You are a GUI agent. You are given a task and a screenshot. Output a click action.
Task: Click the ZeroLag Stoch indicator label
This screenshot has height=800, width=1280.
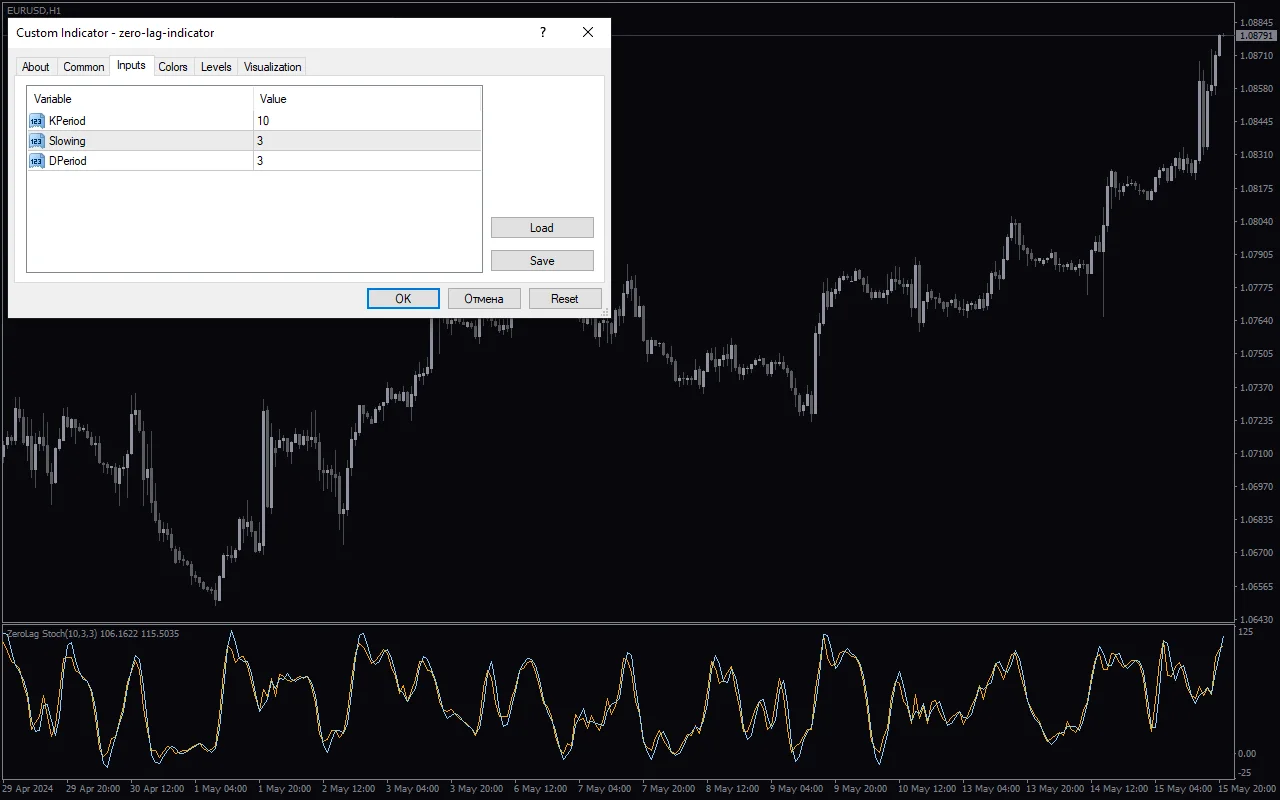90,633
